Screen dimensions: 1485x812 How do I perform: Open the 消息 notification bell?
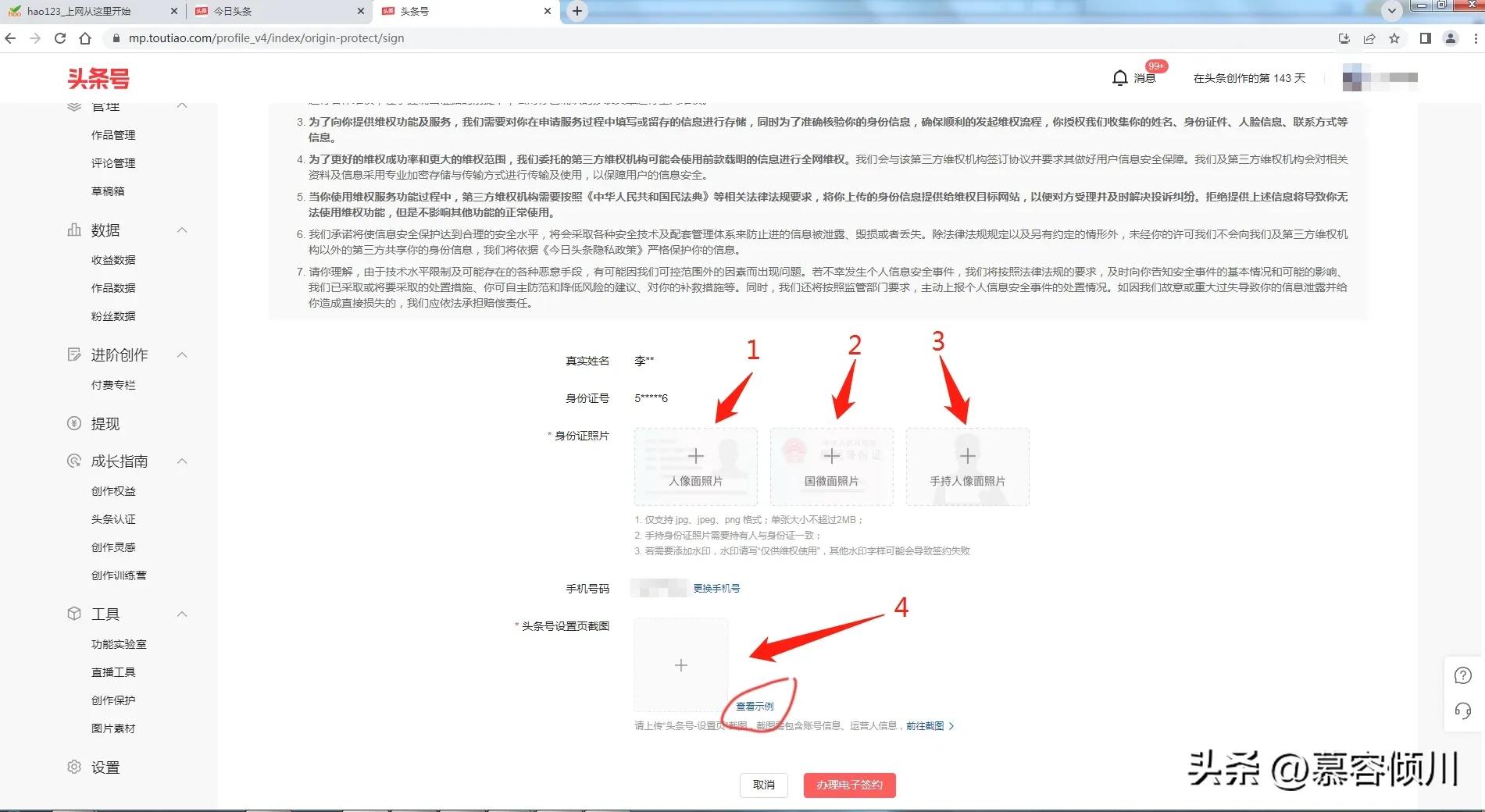click(1119, 77)
